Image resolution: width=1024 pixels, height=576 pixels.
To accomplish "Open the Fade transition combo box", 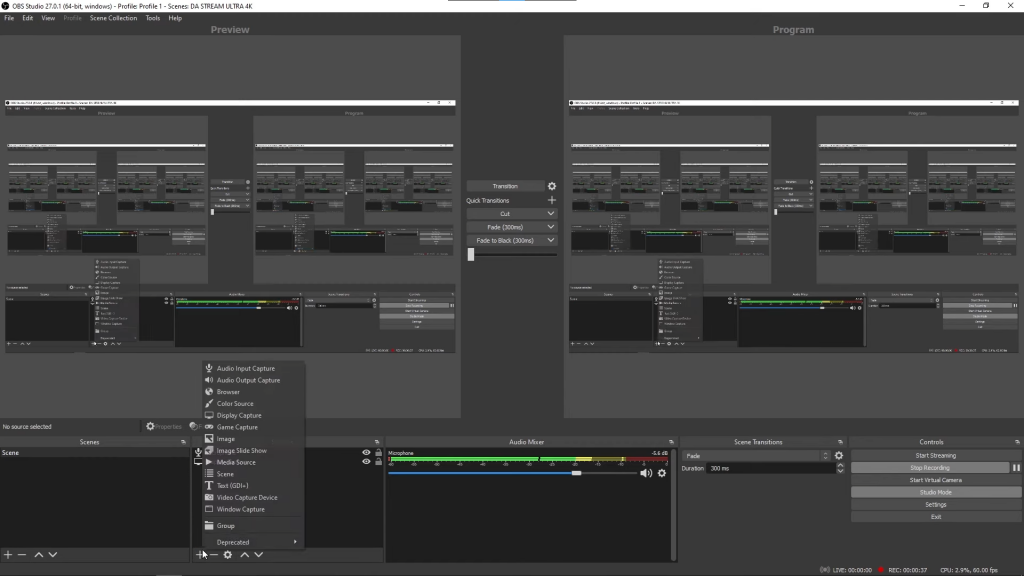I will 756,456.
